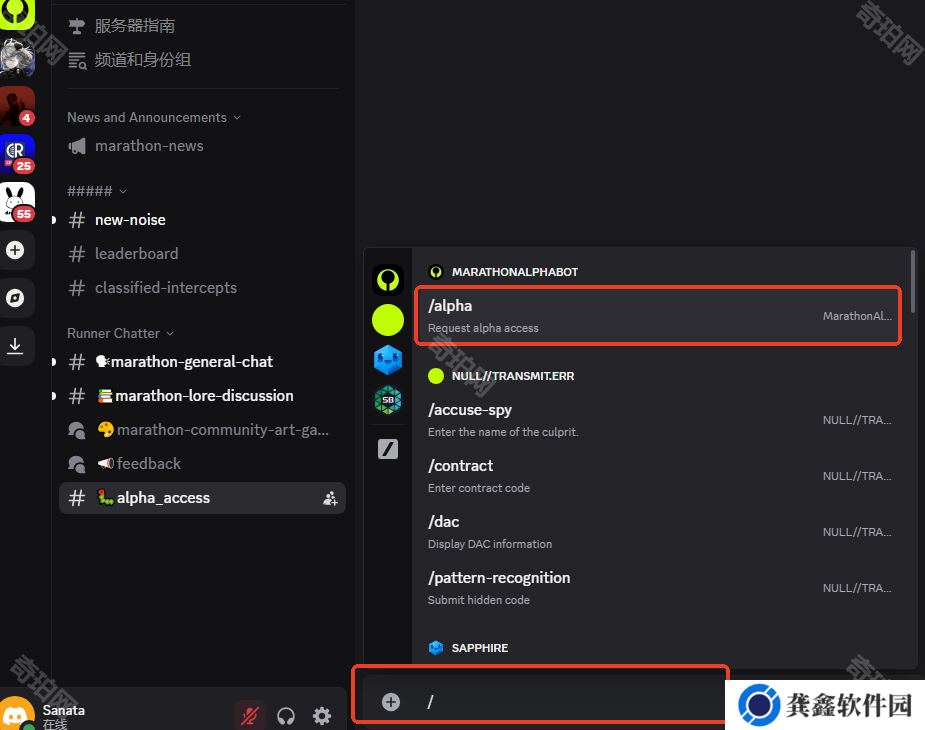The image size is (925, 730).
Task: Open the new-noise channel
Action: 202,220
